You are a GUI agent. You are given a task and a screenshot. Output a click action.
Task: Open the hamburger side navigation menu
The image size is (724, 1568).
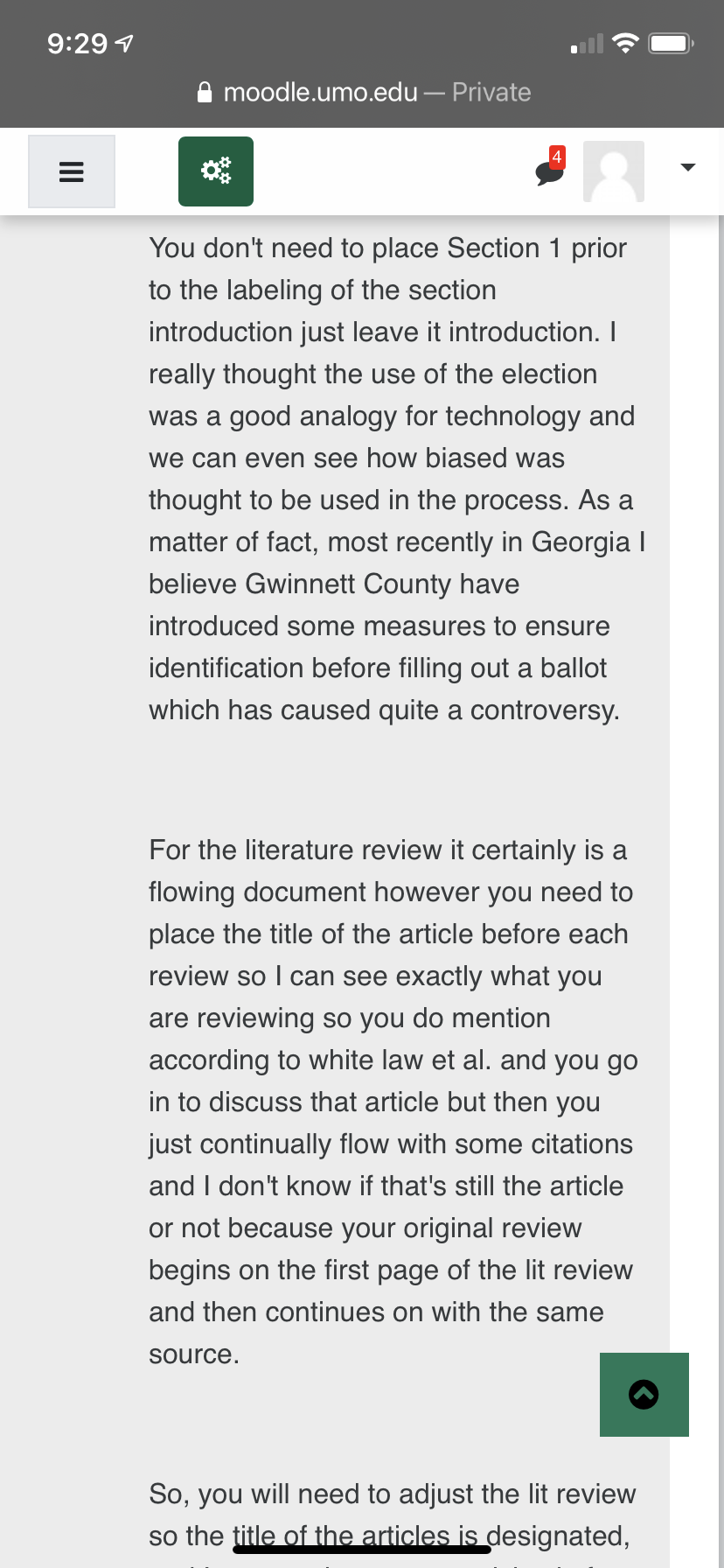[x=71, y=171]
